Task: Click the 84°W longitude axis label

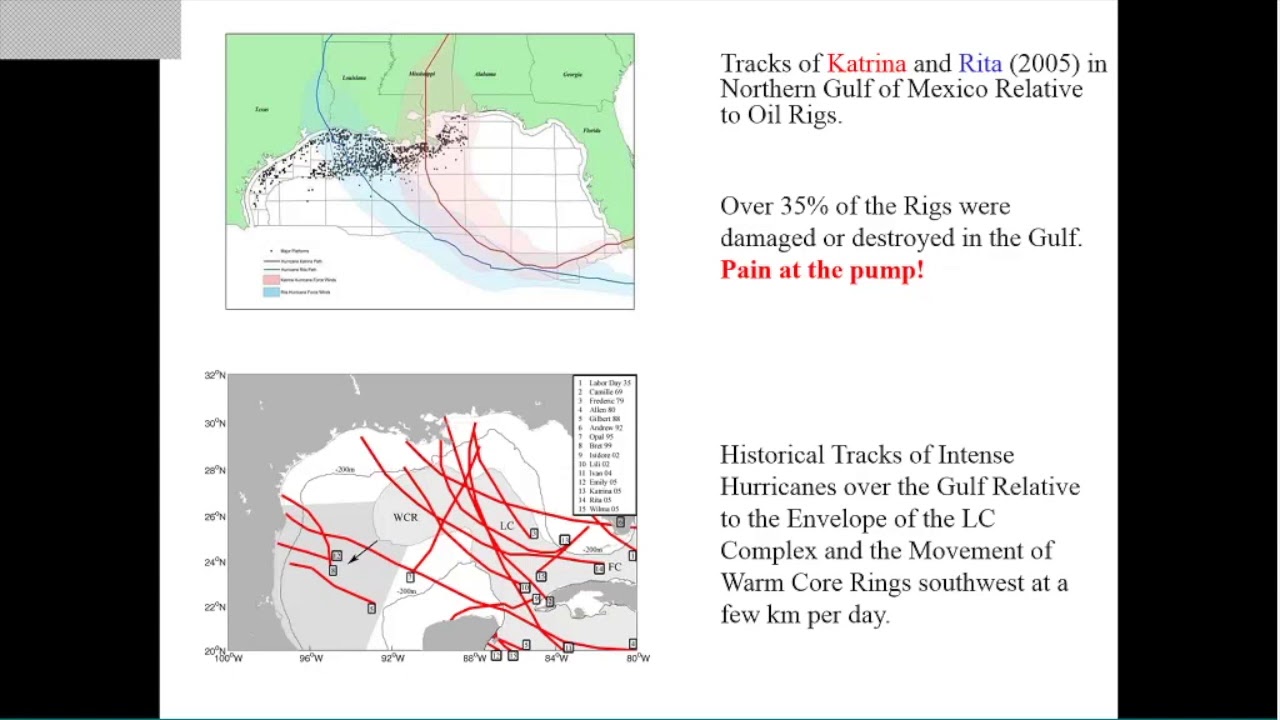Action: [556, 657]
